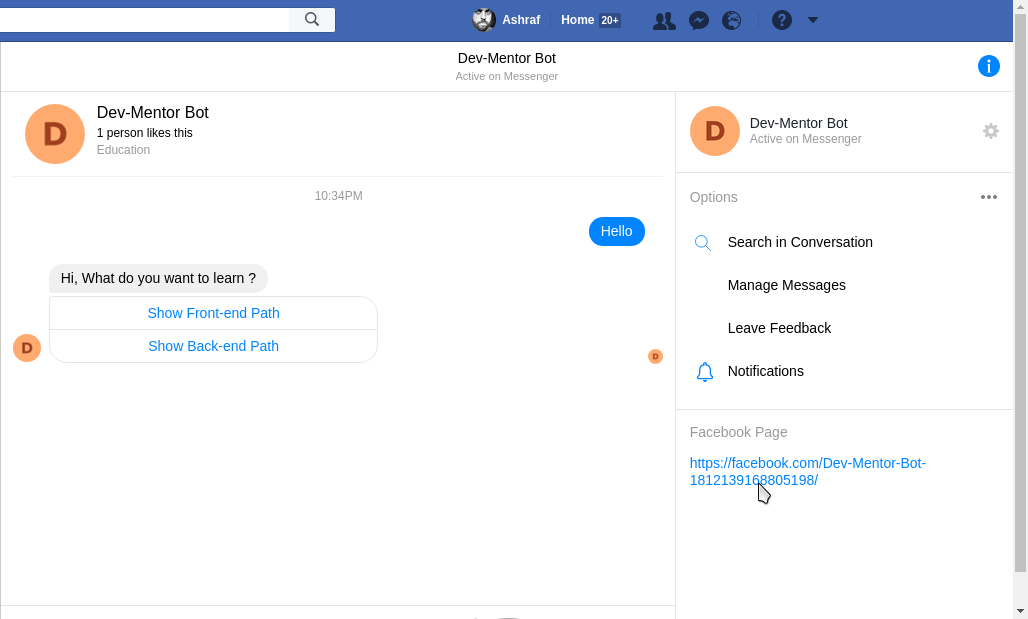Open the Quick Help question icon
Image resolution: width=1028 pixels, height=619 pixels.
point(781,20)
